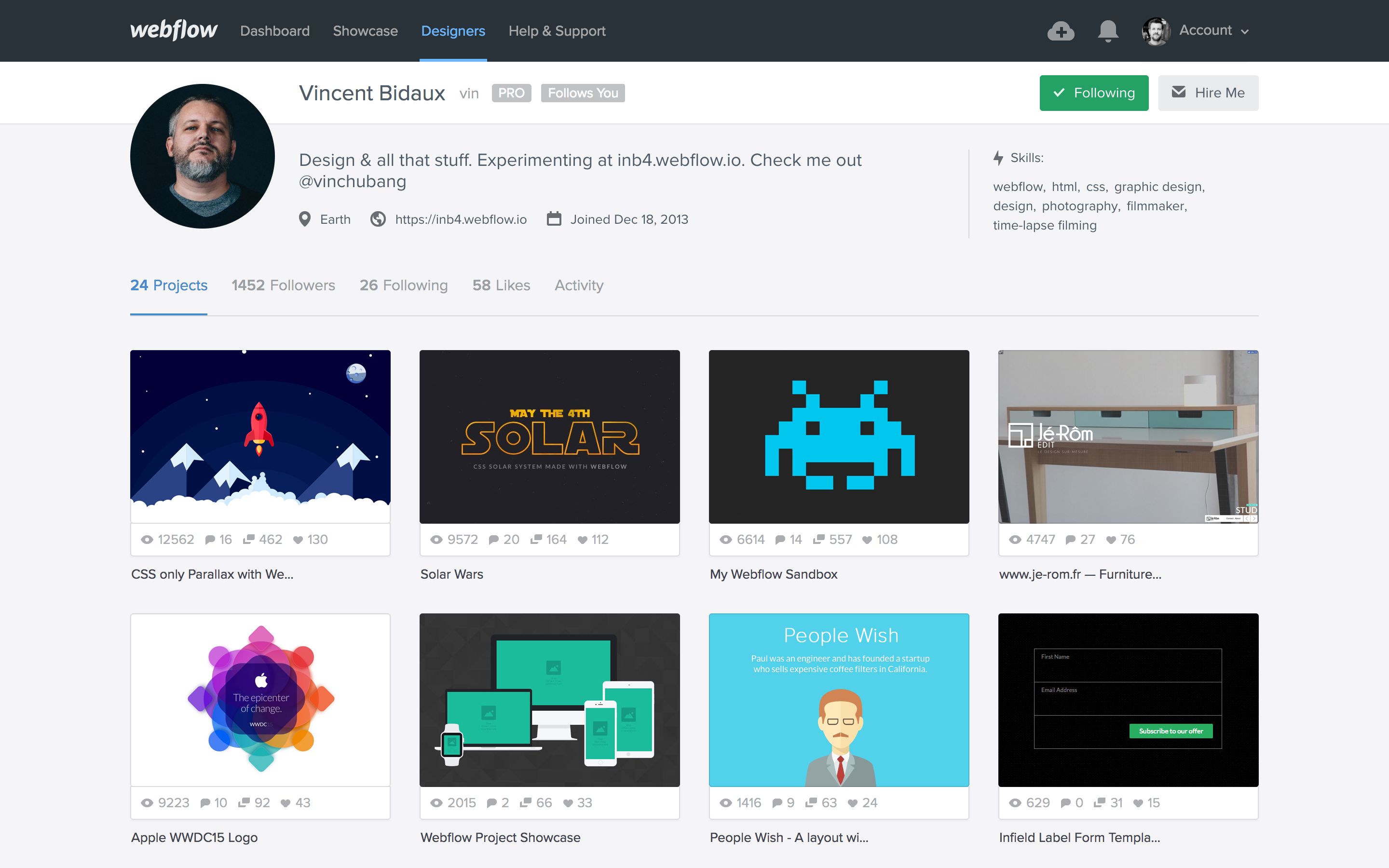This screenshot has height=868, width=1389.
Task: Click the heart icon showing 108 likes
Action: pyautogui.click(x=867, y=540)
